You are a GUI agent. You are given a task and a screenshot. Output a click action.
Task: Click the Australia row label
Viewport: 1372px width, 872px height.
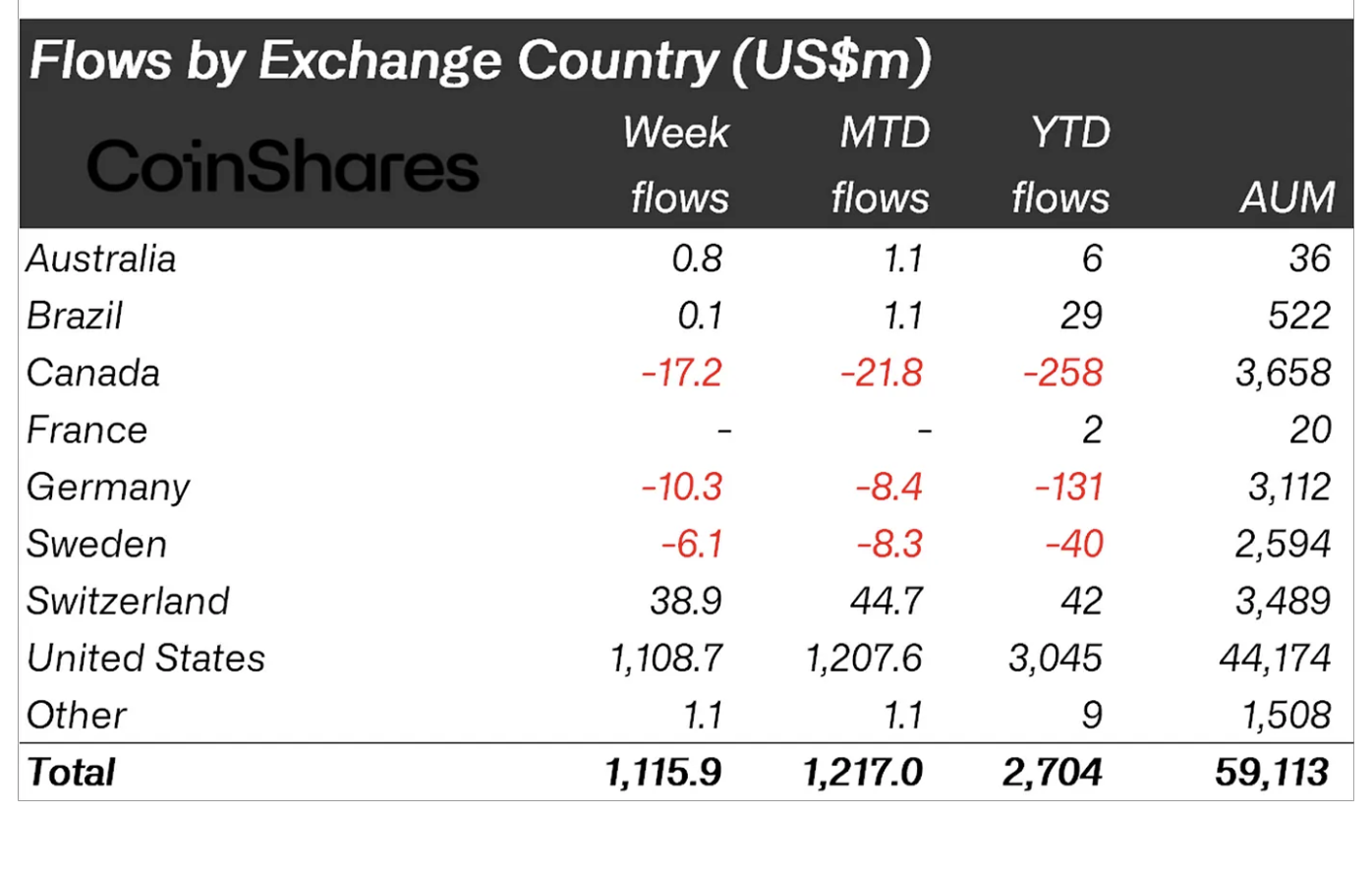pyautogui.click(x=101, y=259)
